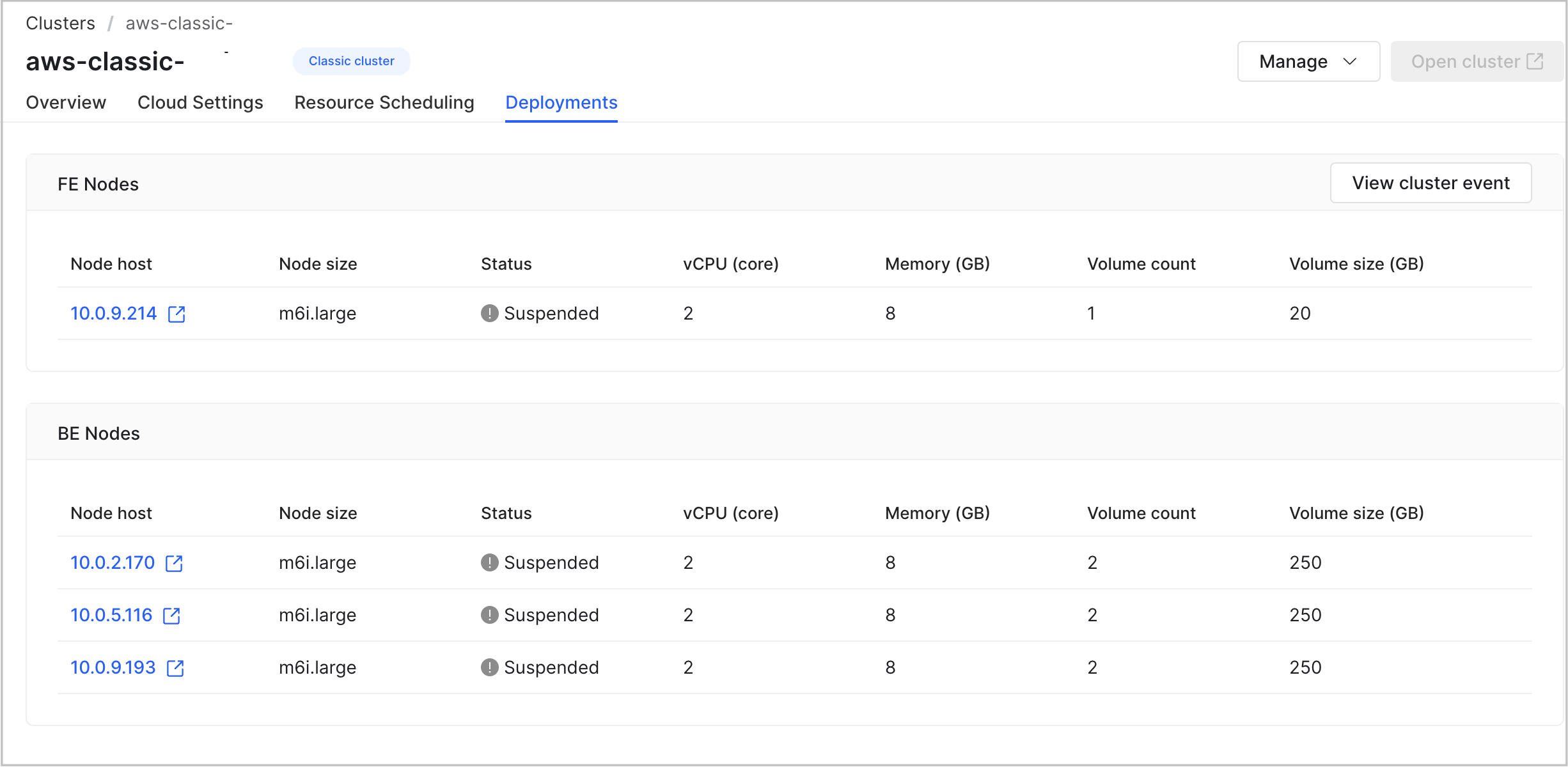Screen dimensions: 1568x767
Task: Click m6i.large node size for 10.0.2.170
Action: point(317,563)
